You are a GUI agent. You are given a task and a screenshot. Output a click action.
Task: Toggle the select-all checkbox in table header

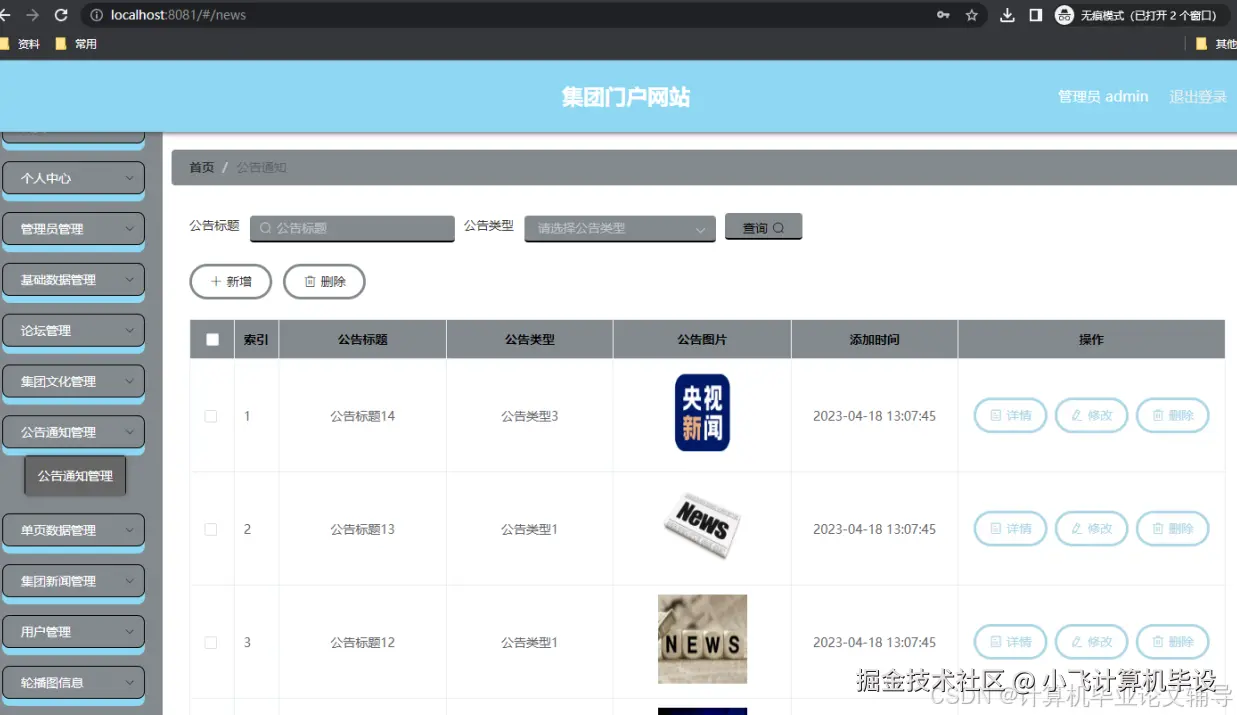[212, 340]
